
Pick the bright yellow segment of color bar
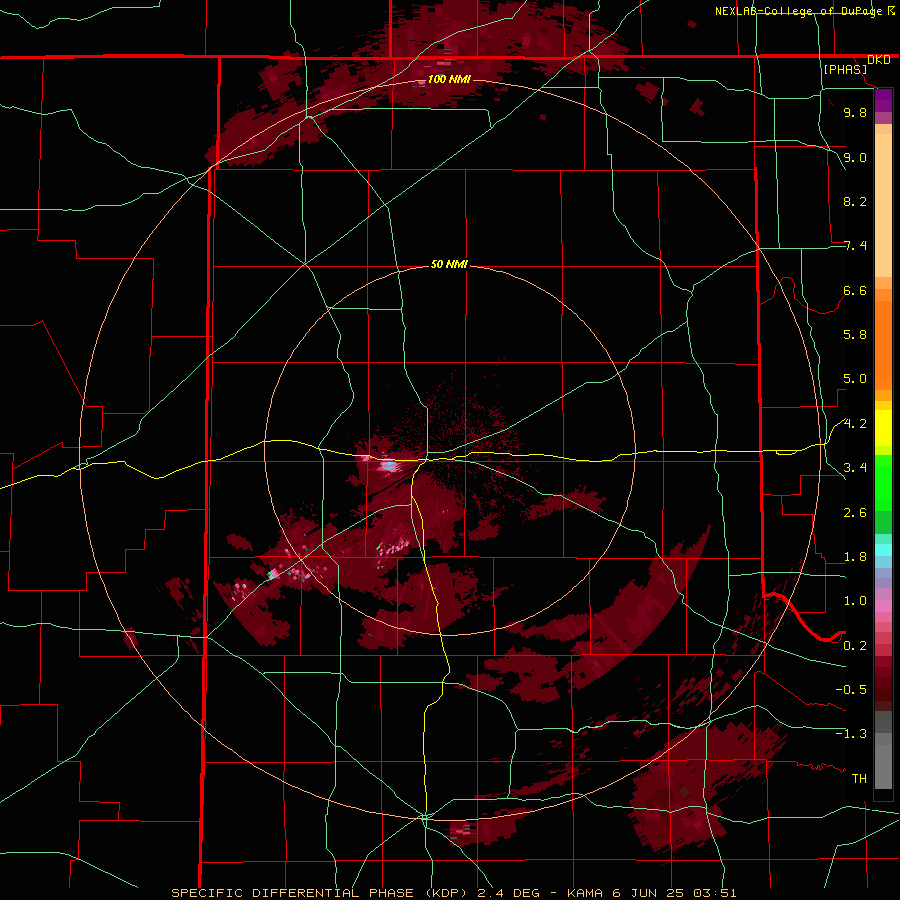coord(883,428)
